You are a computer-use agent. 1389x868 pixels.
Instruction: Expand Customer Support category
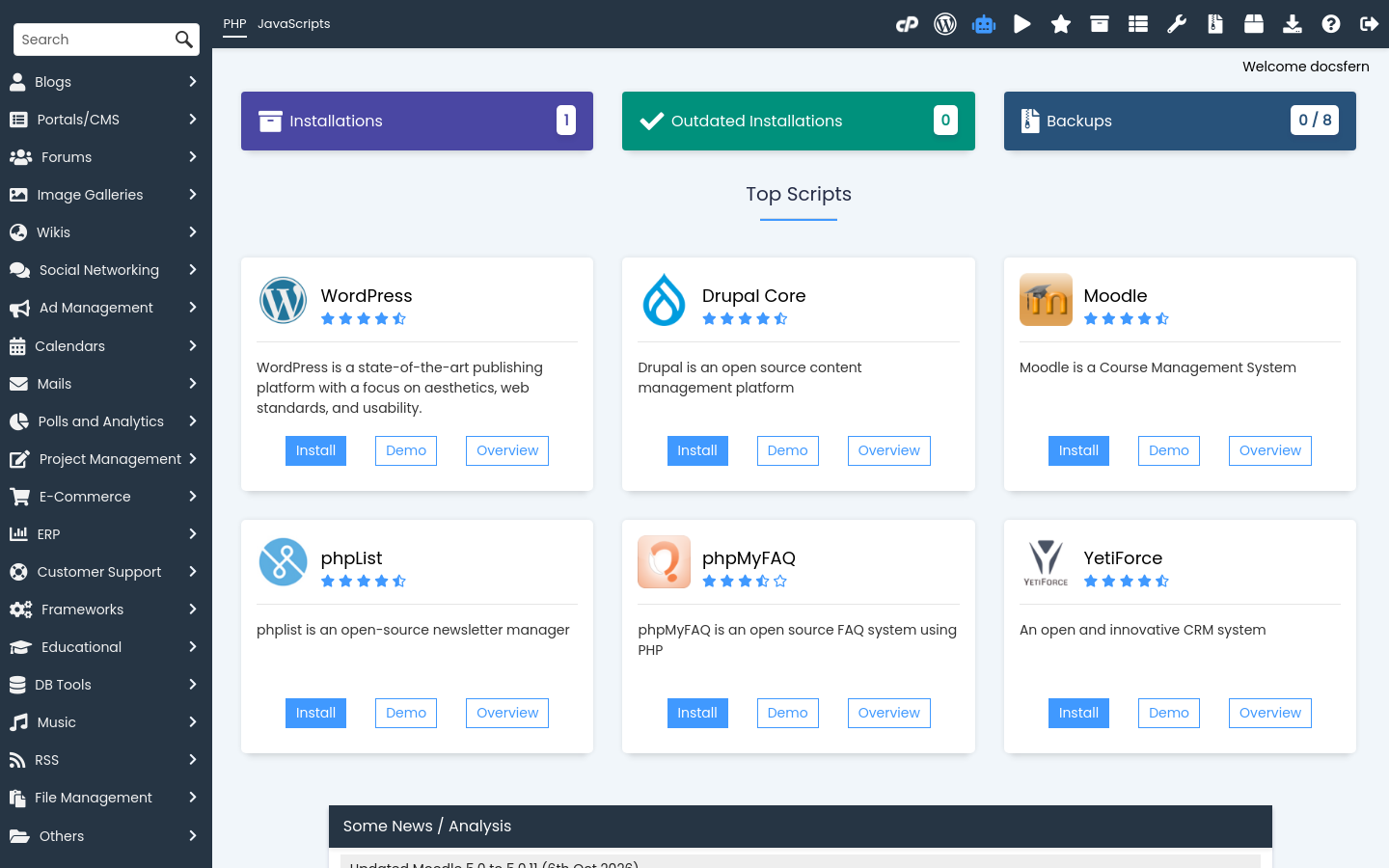click(193, 572)
